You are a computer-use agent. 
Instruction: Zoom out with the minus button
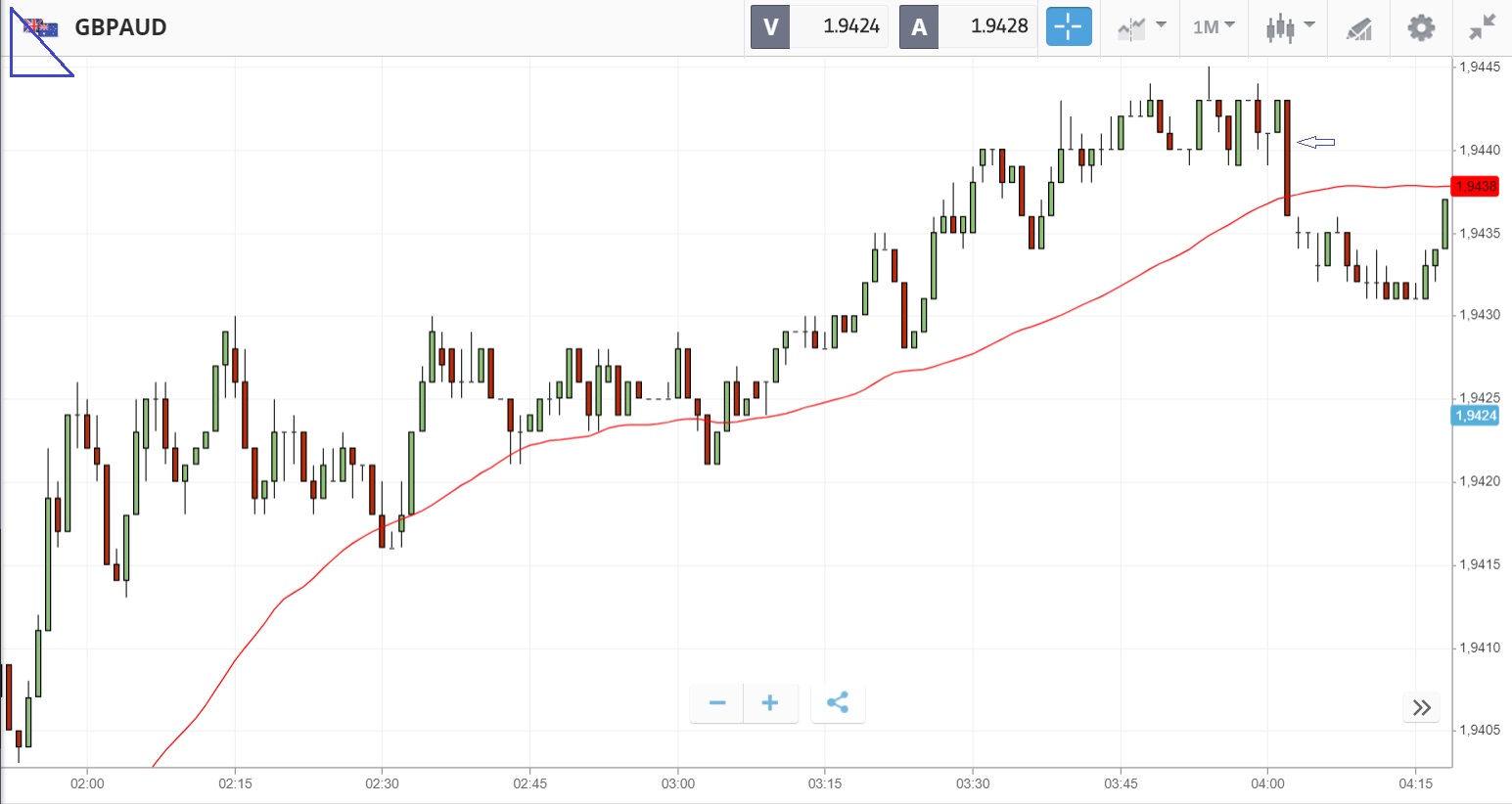717,703
